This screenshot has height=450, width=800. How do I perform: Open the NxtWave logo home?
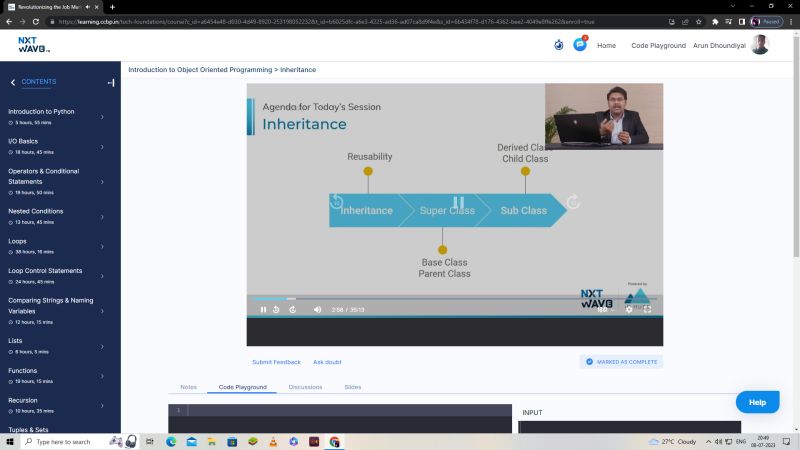(34, 45)
